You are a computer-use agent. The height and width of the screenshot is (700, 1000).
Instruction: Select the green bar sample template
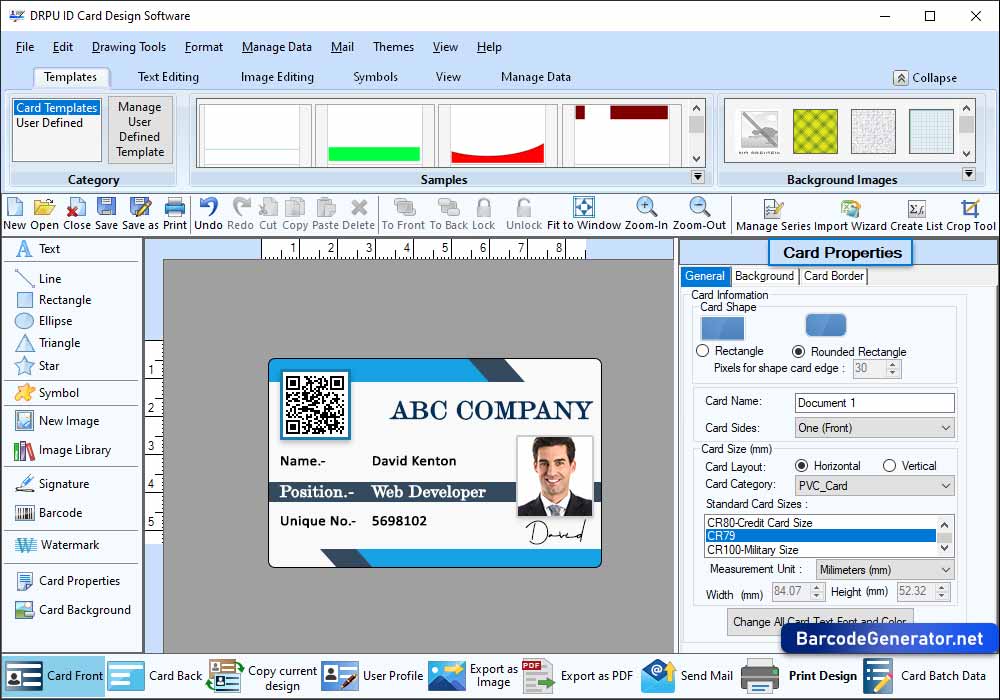point(374,135)
